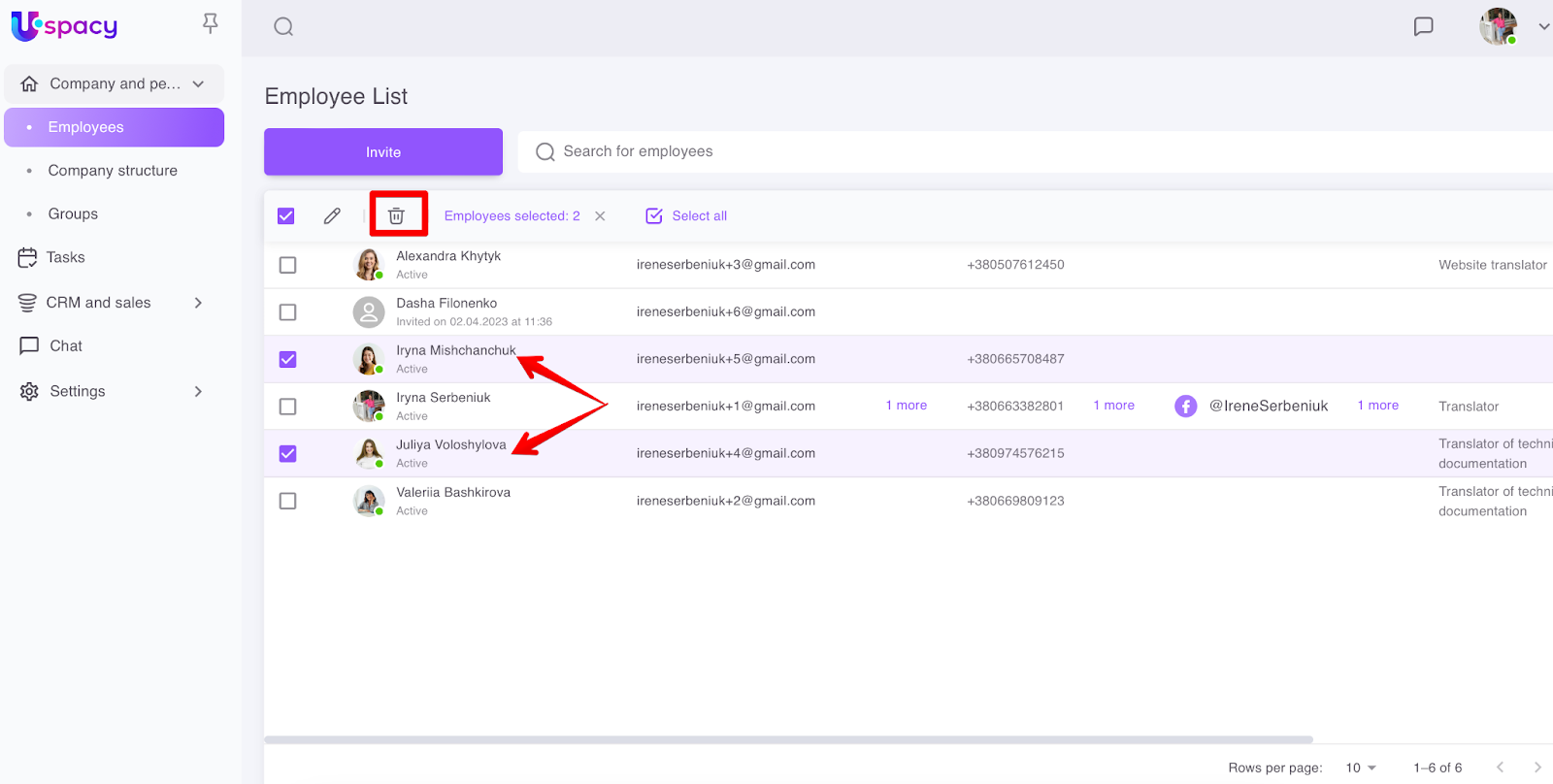Click the trash delete icon in toolbar
This screenshot has height=784, width=1553.
pyautogui.click(x=396, y=215)
